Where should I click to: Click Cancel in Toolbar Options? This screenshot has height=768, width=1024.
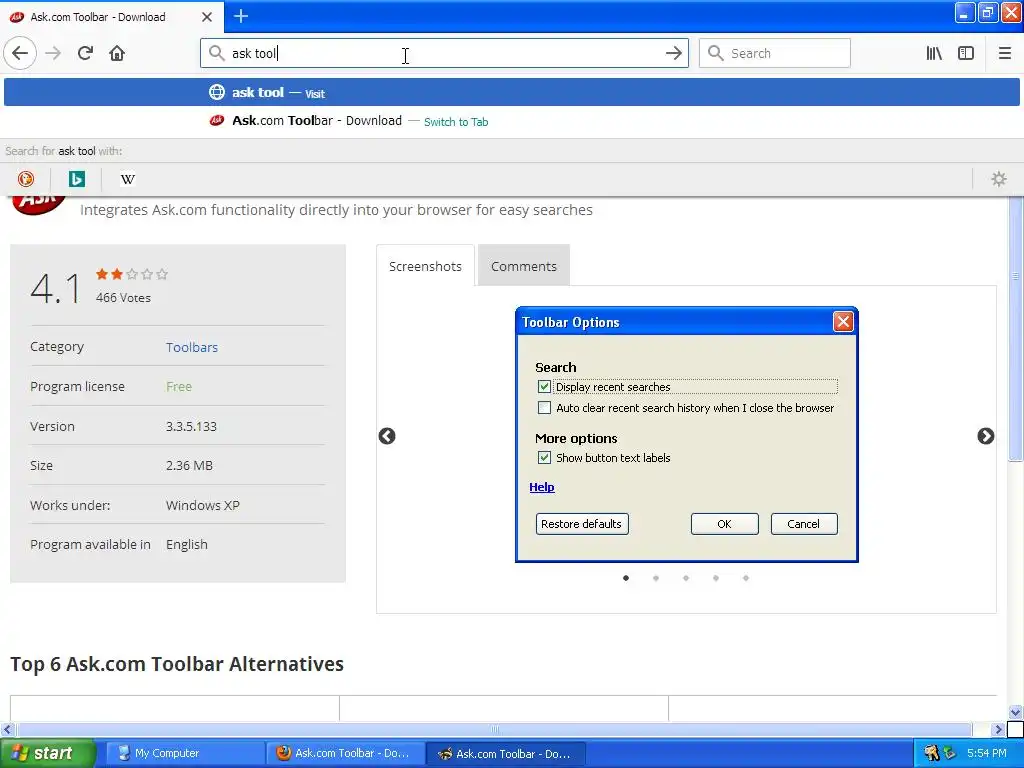pos(803,524)
